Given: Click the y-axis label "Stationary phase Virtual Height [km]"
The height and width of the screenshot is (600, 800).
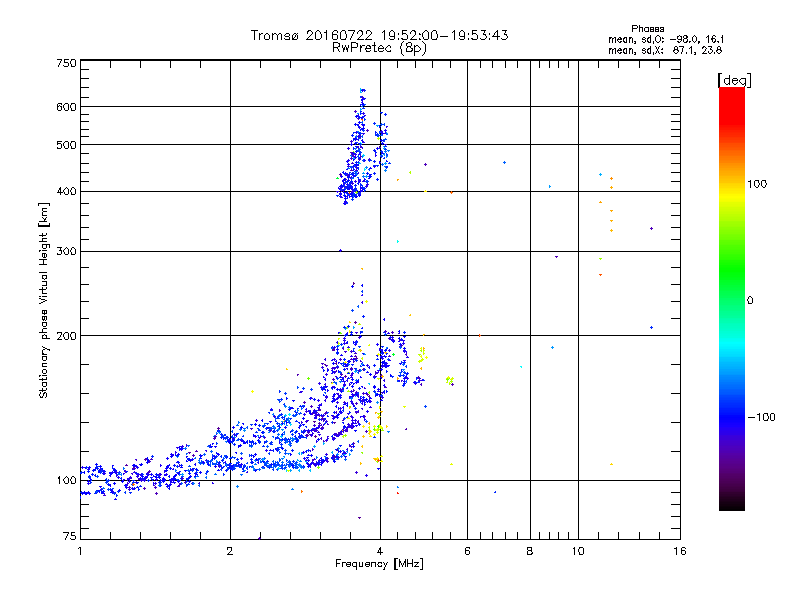Looking at the screenshot, I should pos(43,301).
